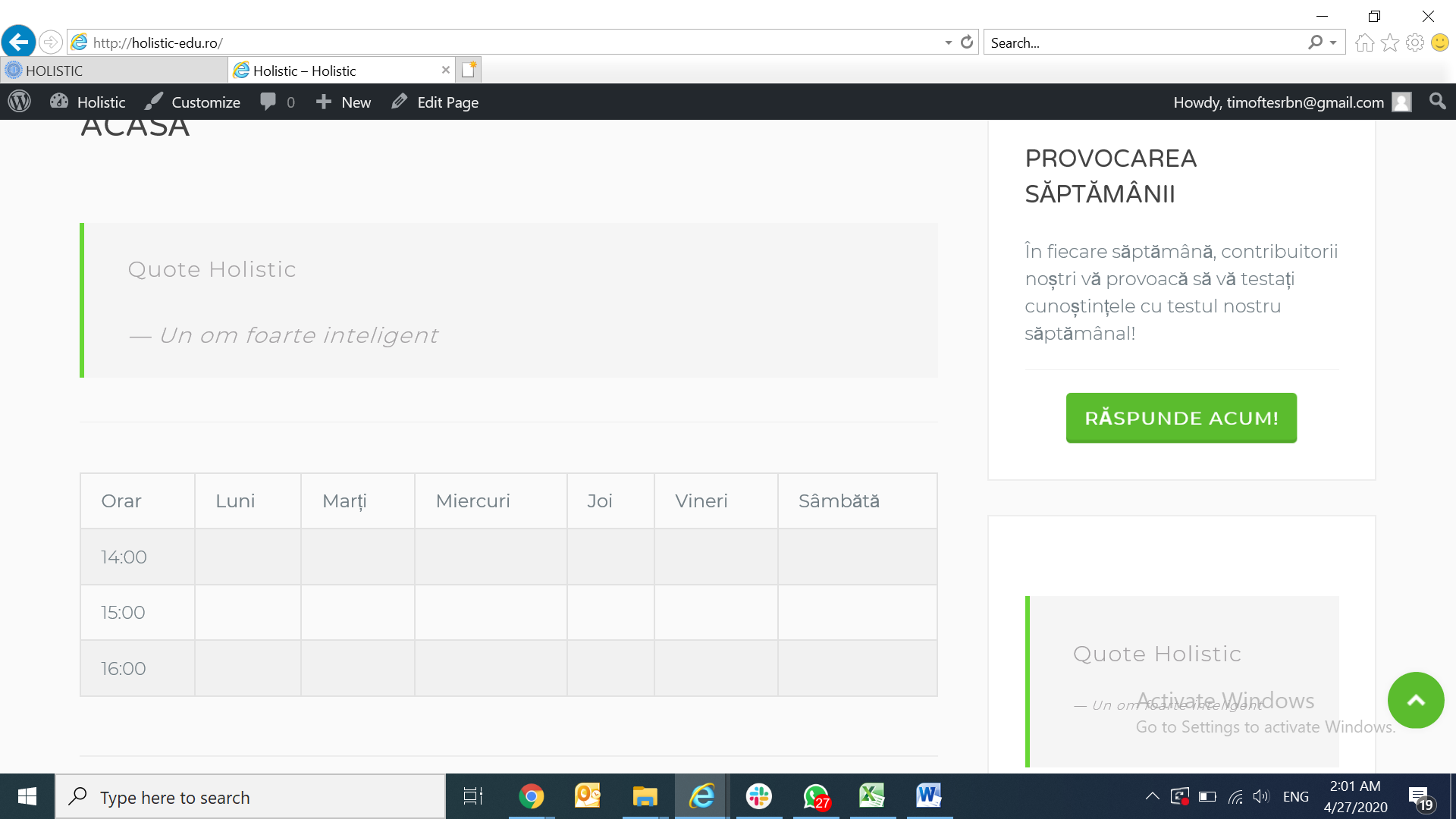Switch to the HOLISTIC browser tab
Screen dimensions: 1456x819
click(114, 71)
